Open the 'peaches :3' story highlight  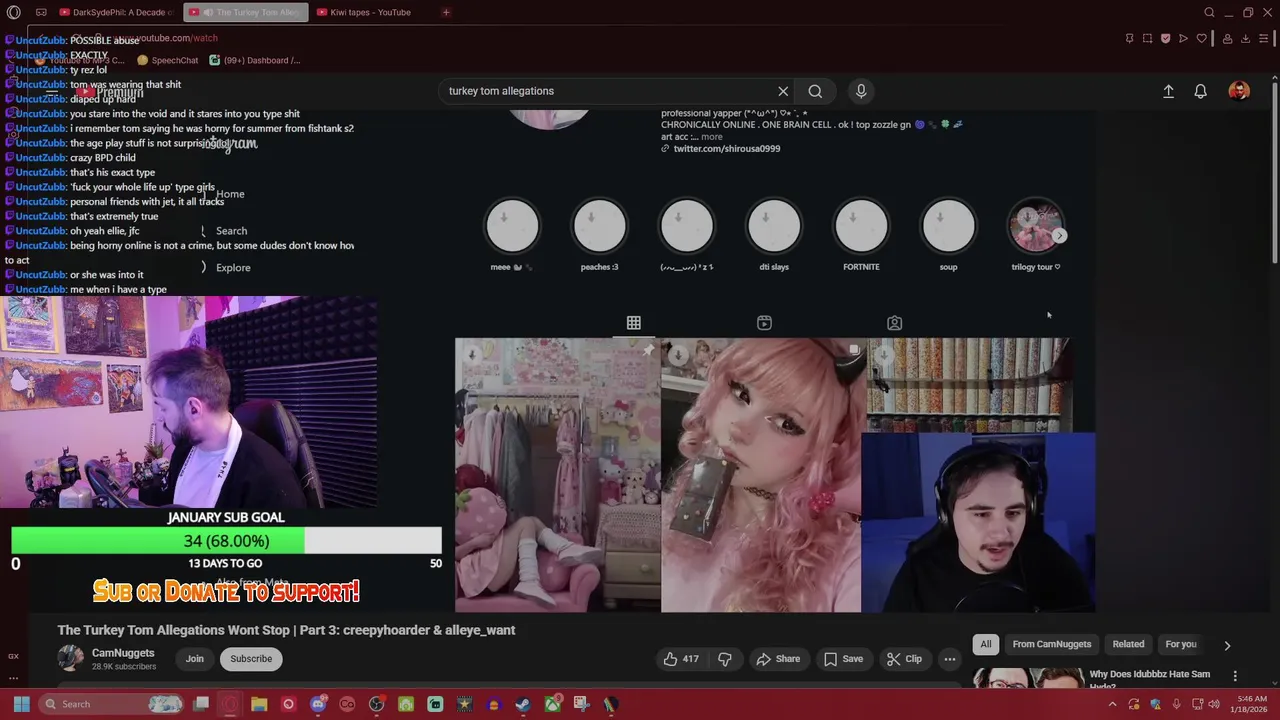[x=599, y=226]
